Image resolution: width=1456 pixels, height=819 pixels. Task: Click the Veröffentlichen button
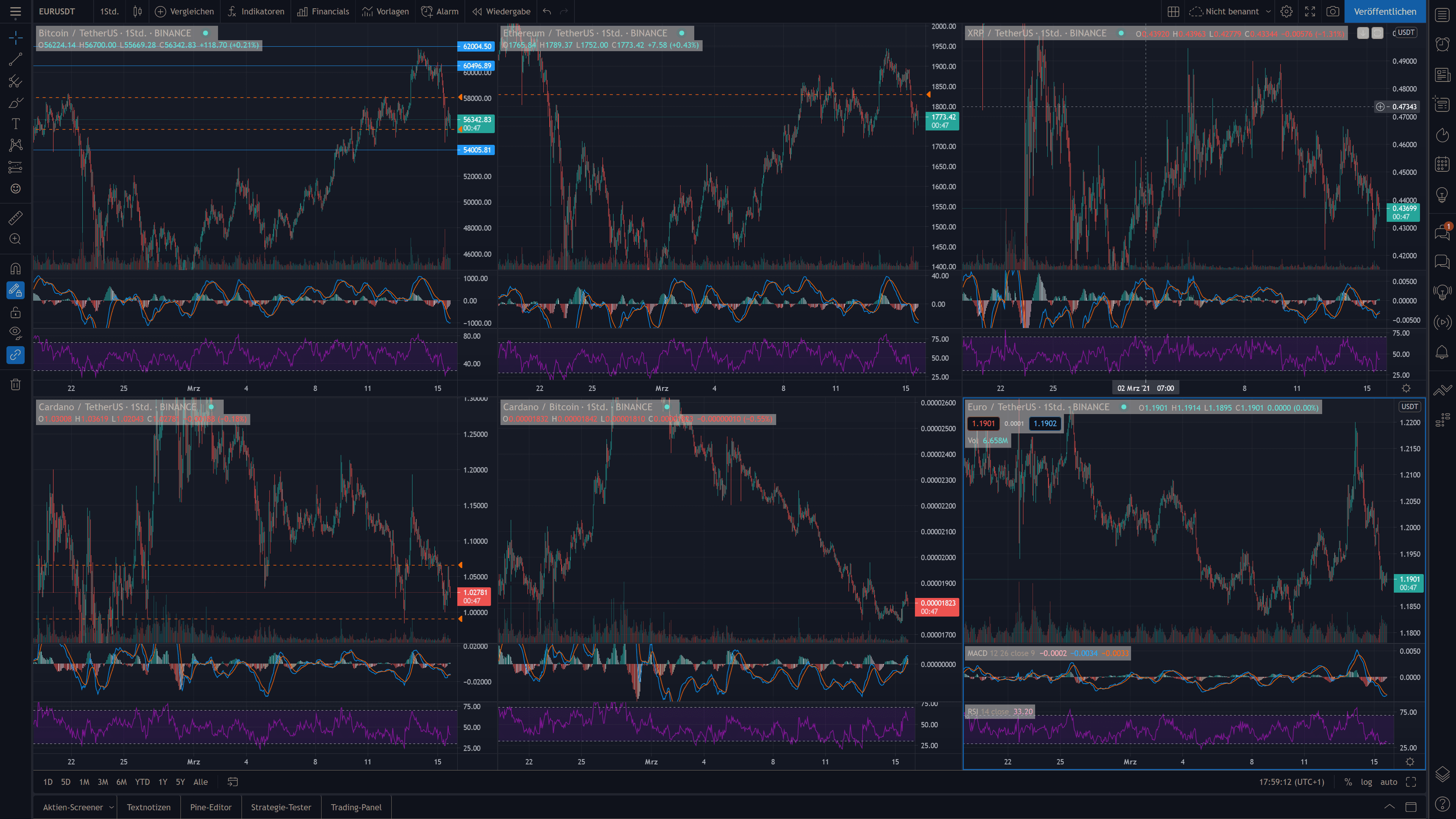pos(1385,11)
